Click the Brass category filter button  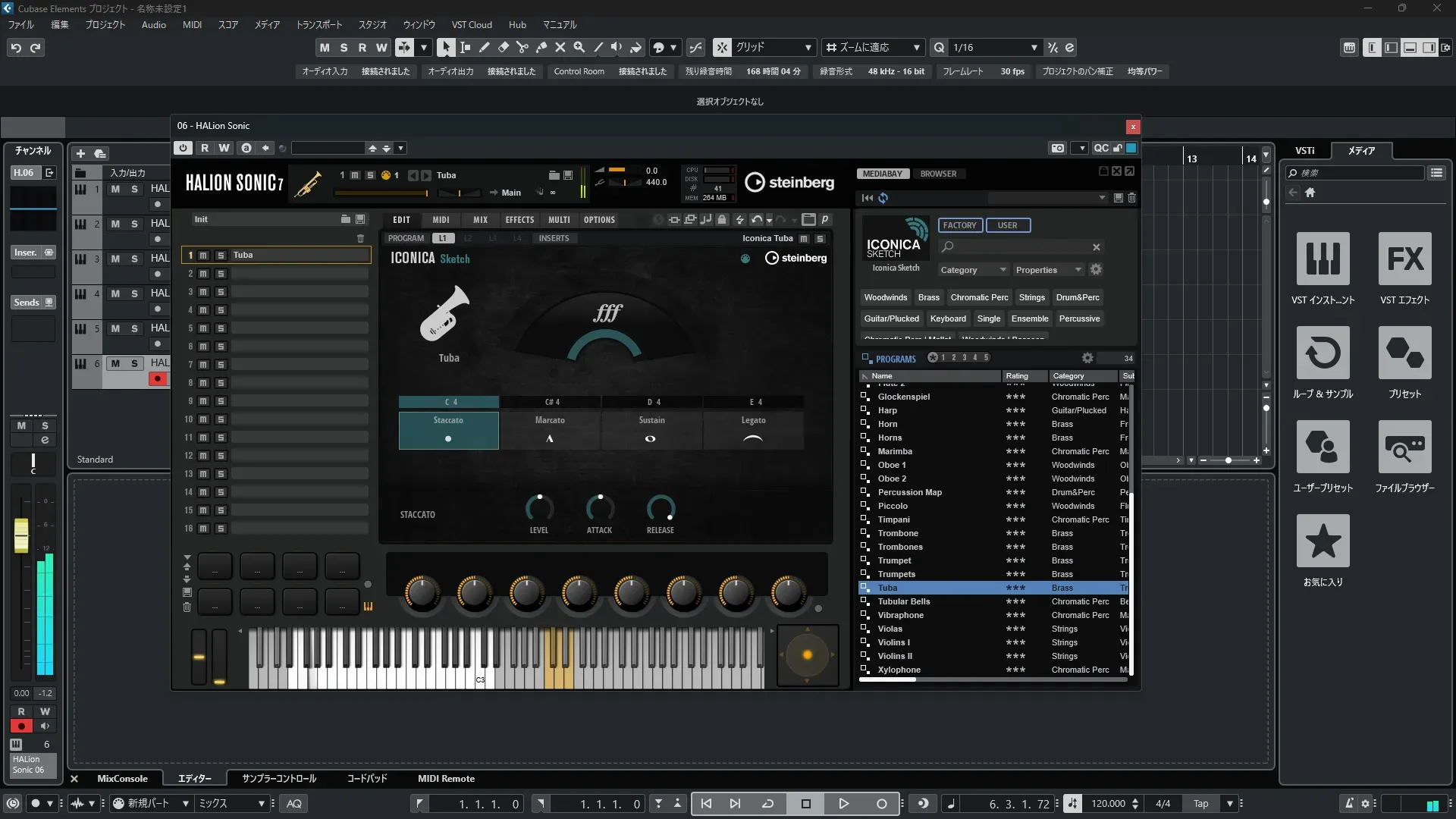click(928, 297)
